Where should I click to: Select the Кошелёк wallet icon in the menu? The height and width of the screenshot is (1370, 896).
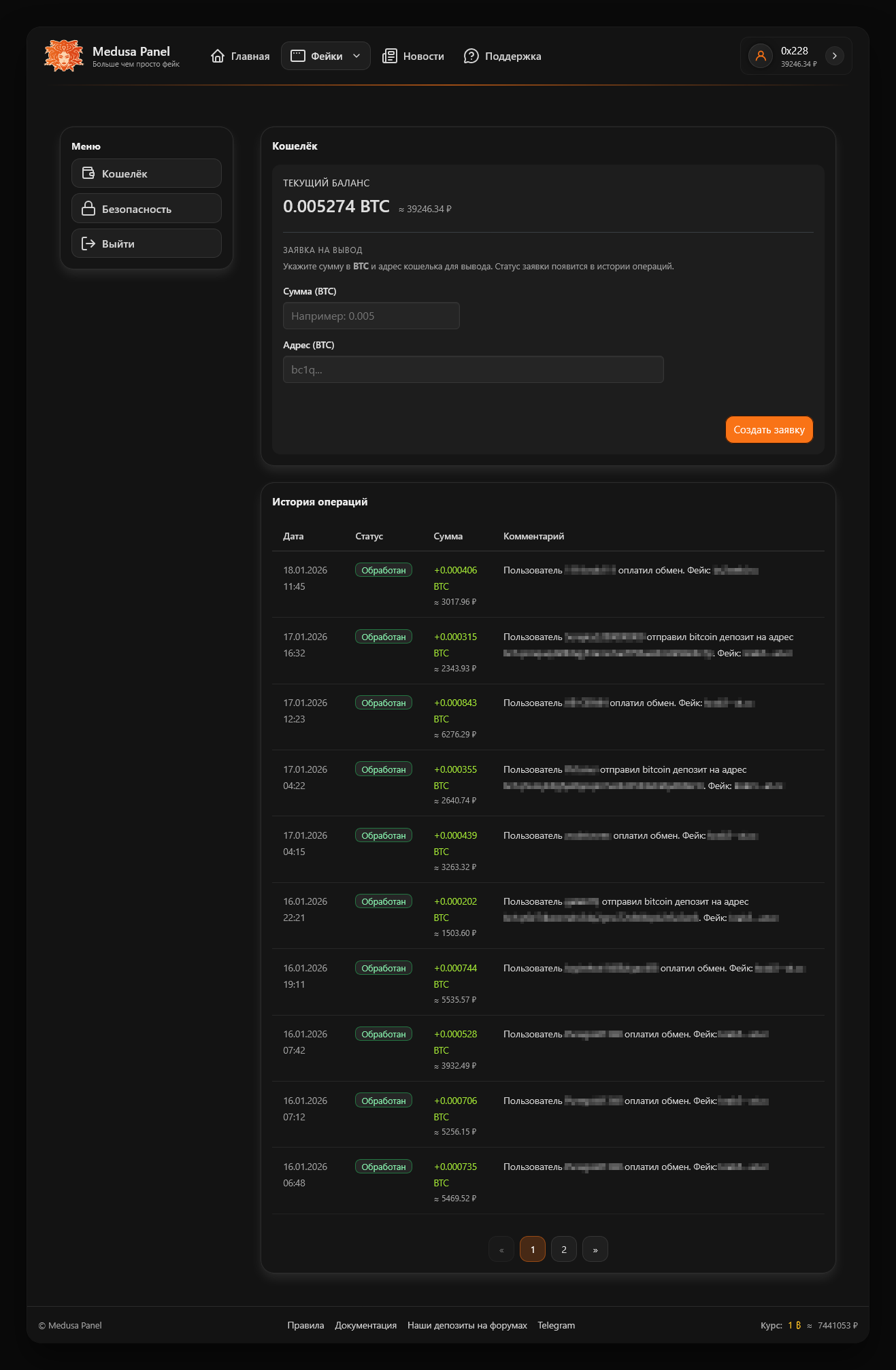point(88,173)
